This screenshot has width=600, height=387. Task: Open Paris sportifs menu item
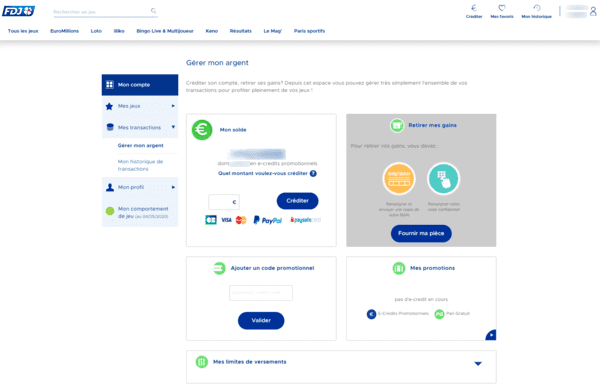[309, 31]
